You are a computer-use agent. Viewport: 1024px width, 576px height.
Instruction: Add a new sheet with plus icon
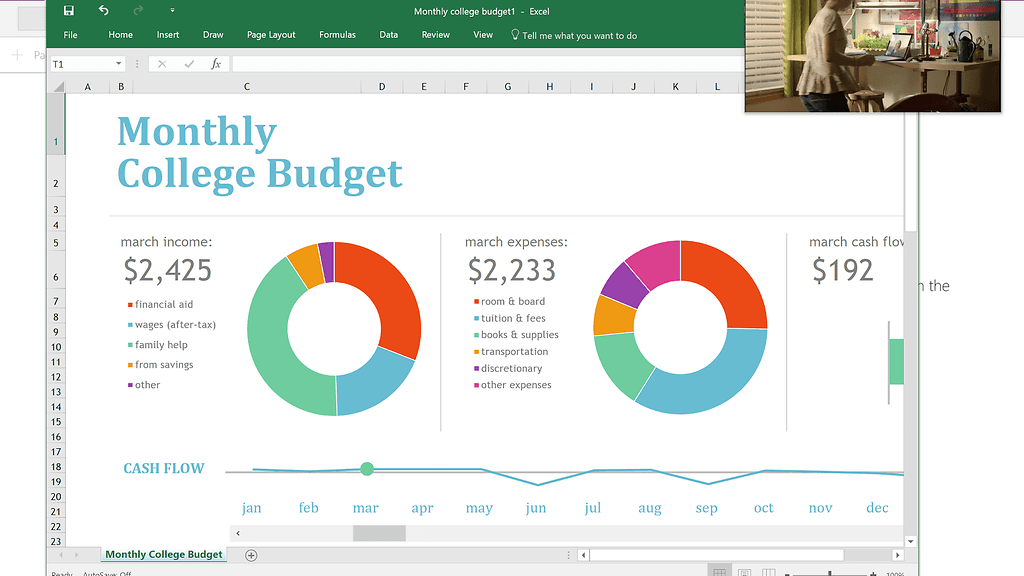coord(251,555)
